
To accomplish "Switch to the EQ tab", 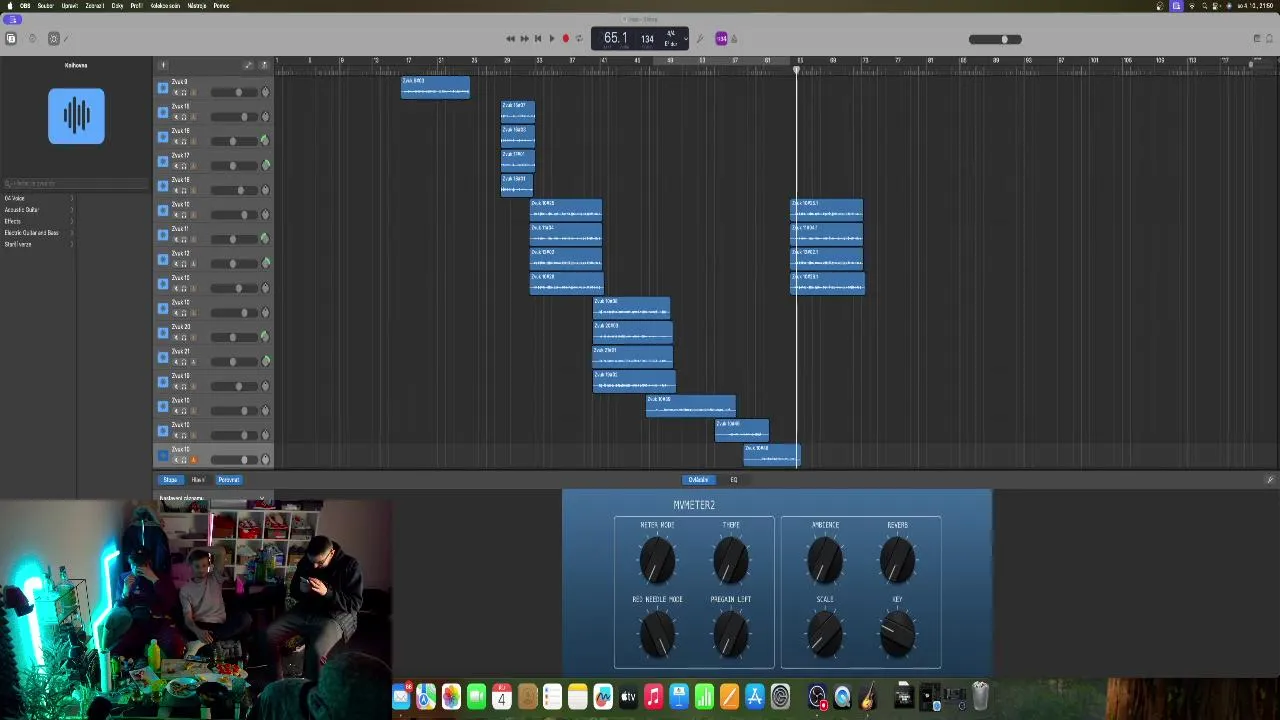I will pyautogui.click(x=734, y=480).
